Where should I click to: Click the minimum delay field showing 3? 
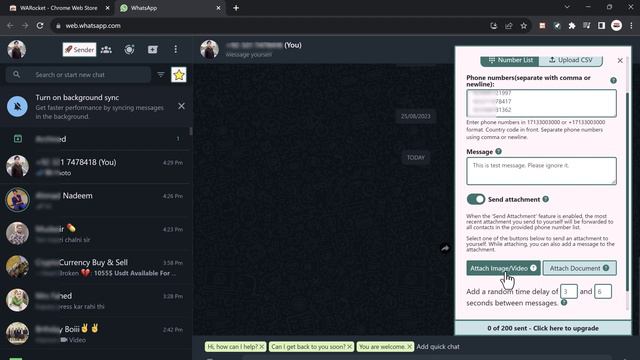tap(569, 291)
